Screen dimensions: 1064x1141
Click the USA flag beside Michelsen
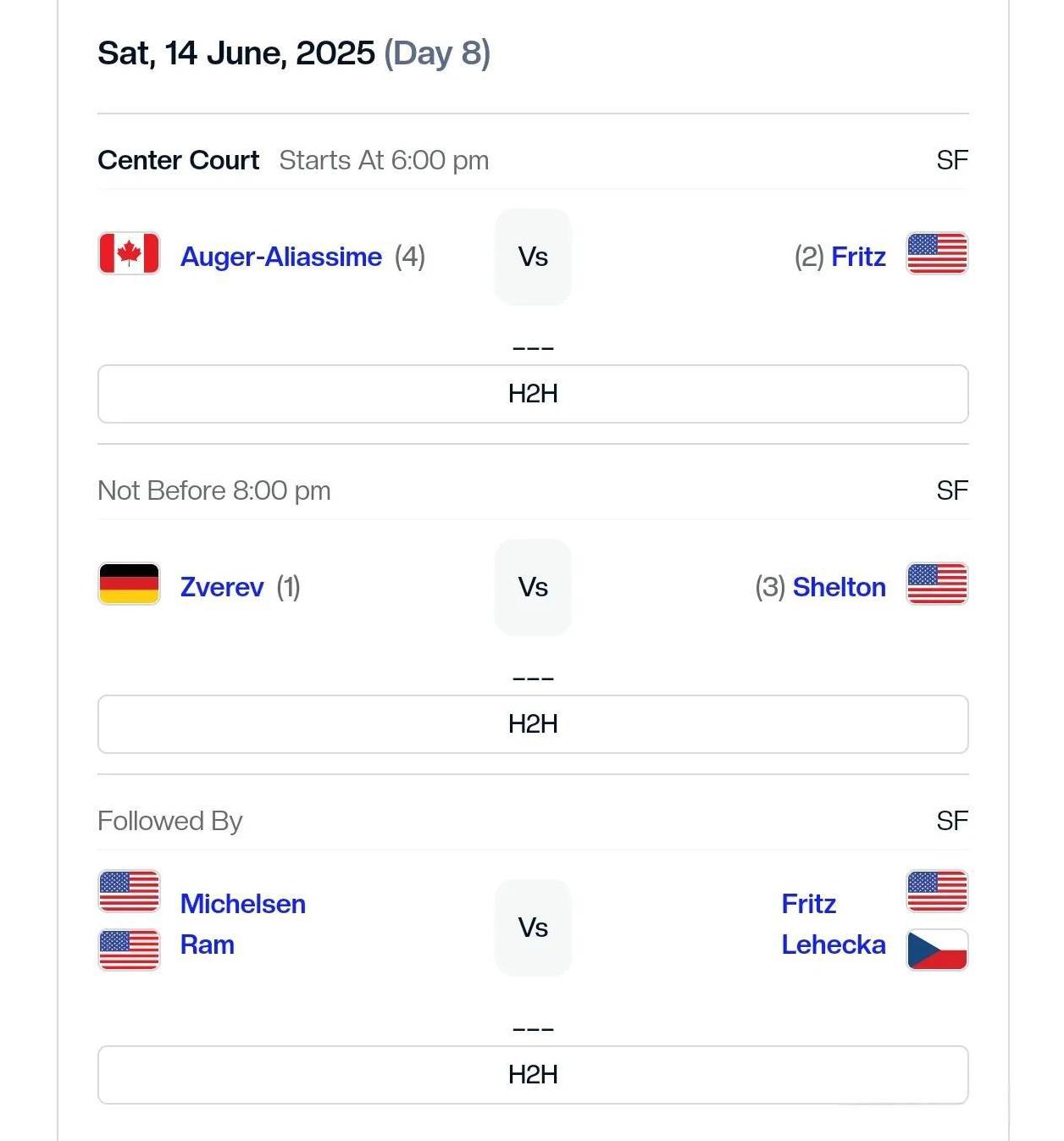click(x=129, y=891)
